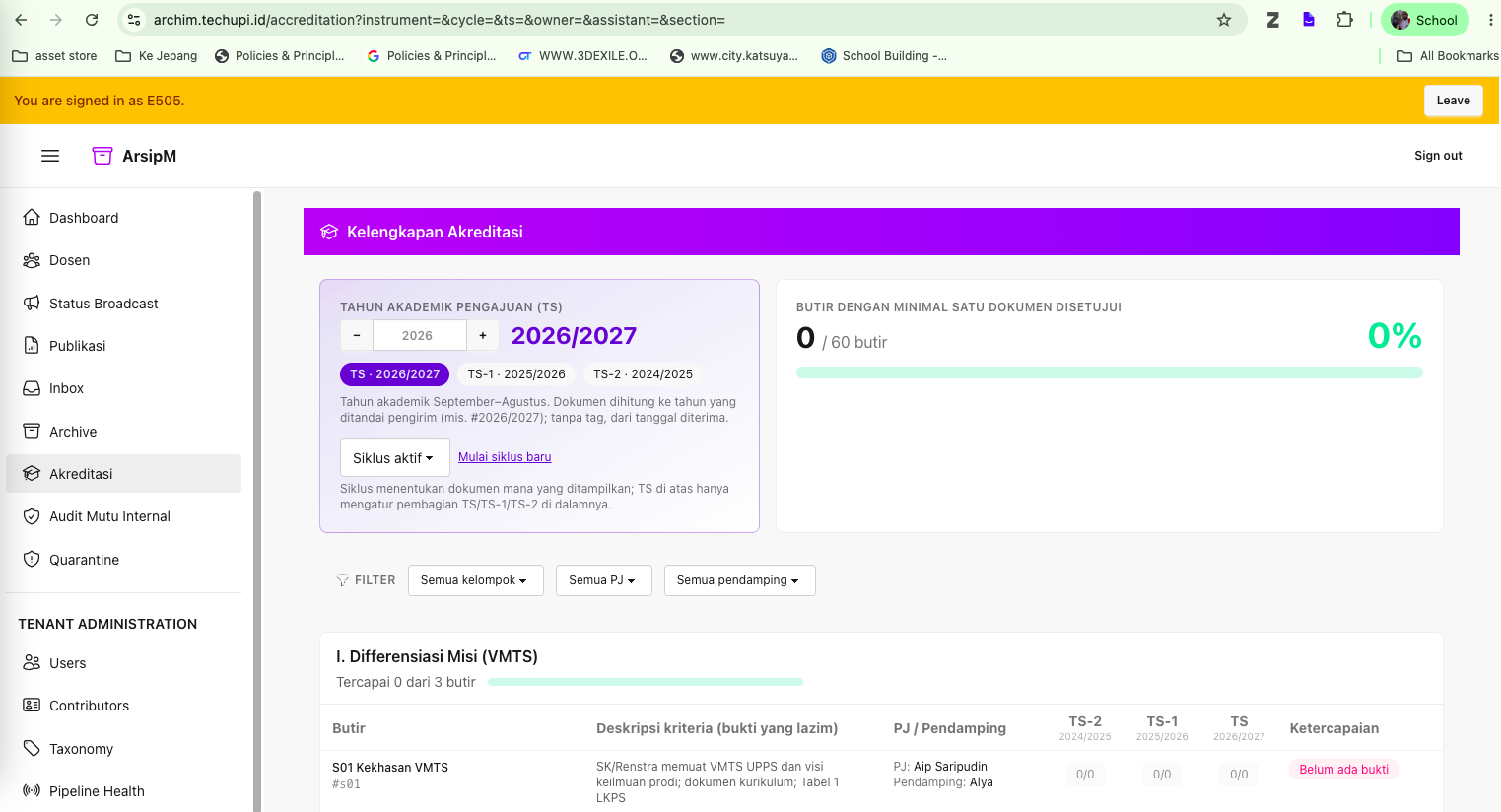Open Taxonomy in the sidebar menu
1501x812 pixels.
pos(124,749)
